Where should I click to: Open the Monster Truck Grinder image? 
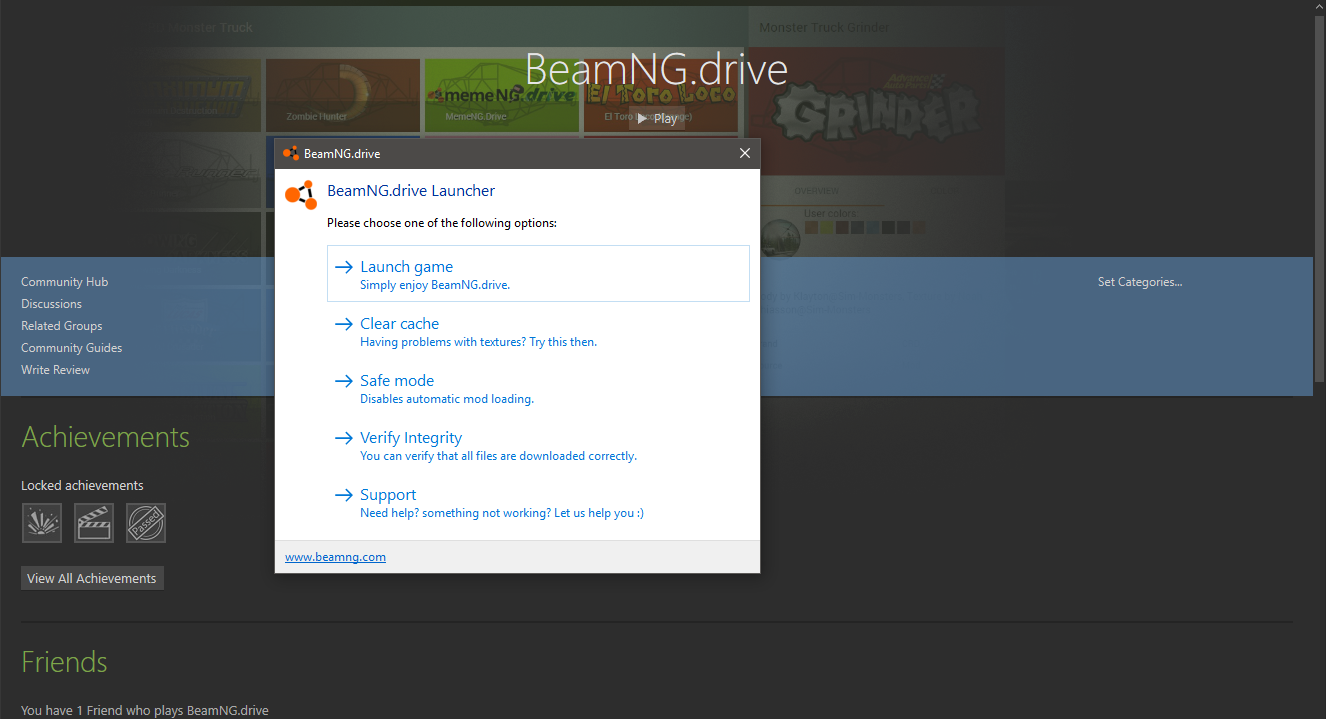pyautogui.click(x=878, y=109)
